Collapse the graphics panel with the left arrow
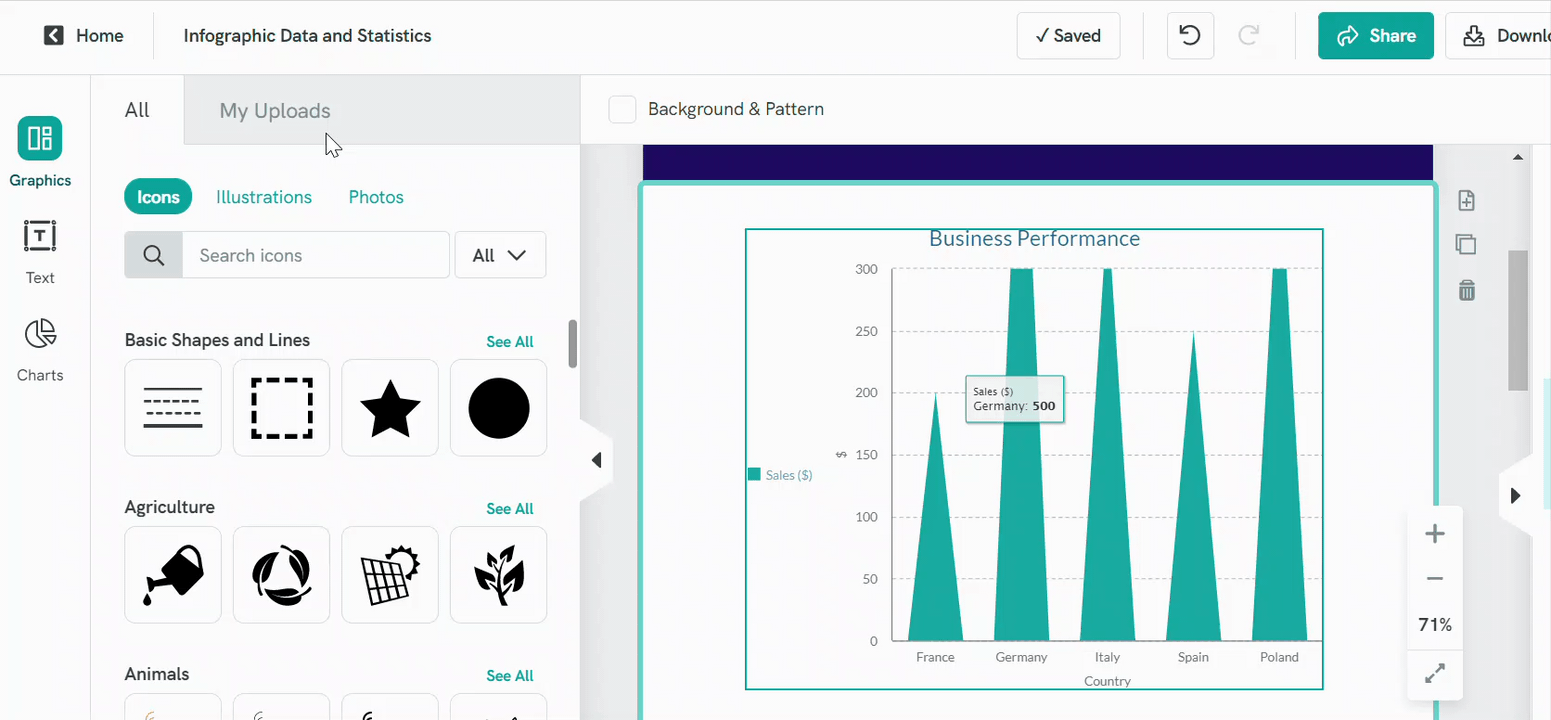 click(x=597, y=459)
